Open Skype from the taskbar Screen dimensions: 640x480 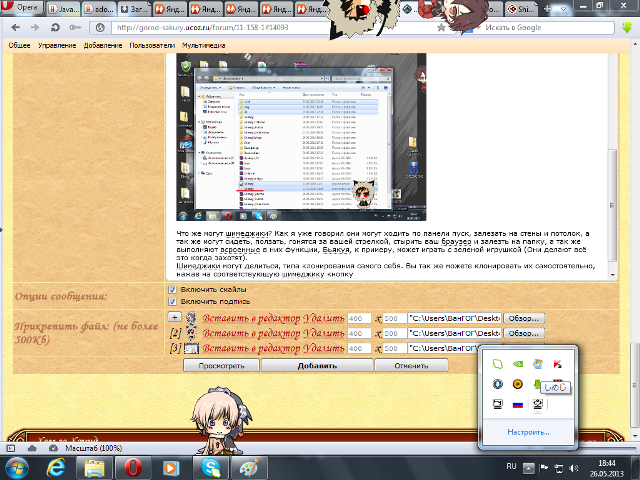pyautogui.click(x=211, y=467)
